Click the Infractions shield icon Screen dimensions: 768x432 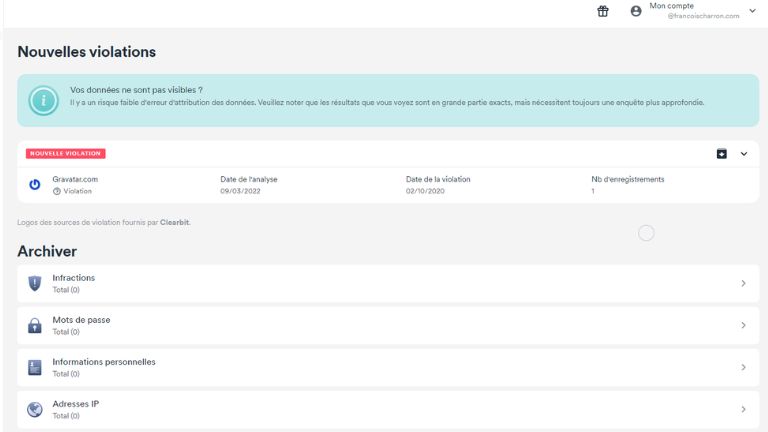[x=35, y=284]
